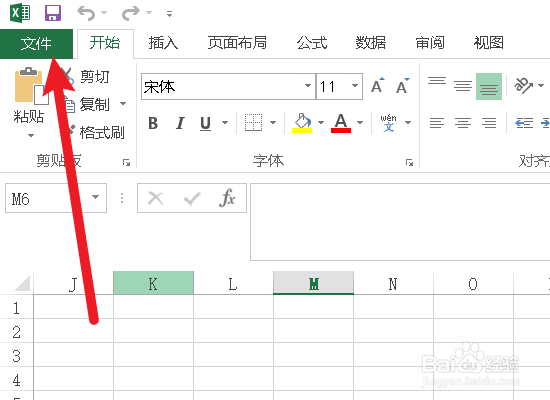Open the Name Box M6 dropdown arrow

coord(95,197)
